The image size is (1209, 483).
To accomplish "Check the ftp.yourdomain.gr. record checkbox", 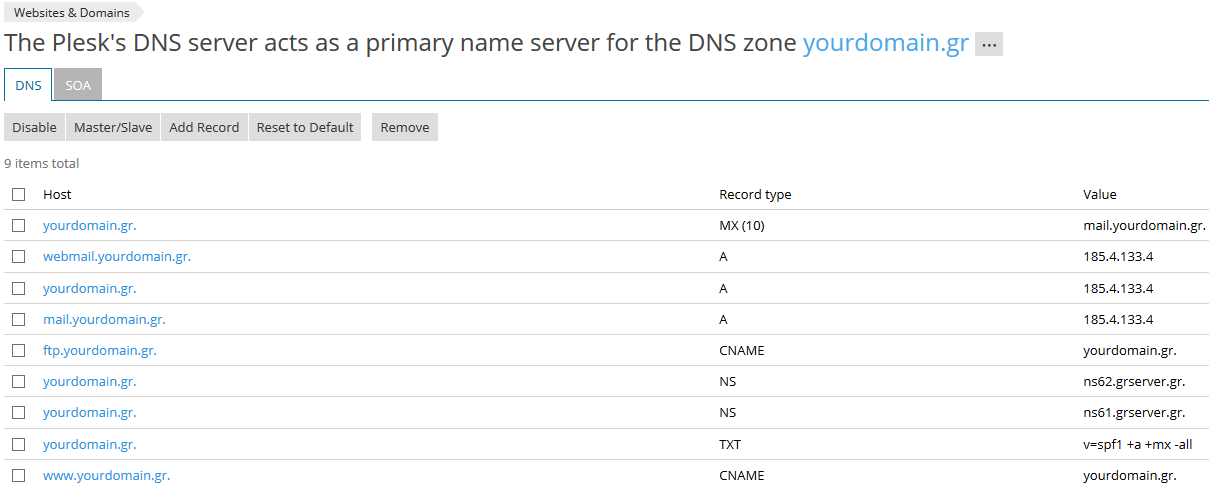I will coord(18,350).
